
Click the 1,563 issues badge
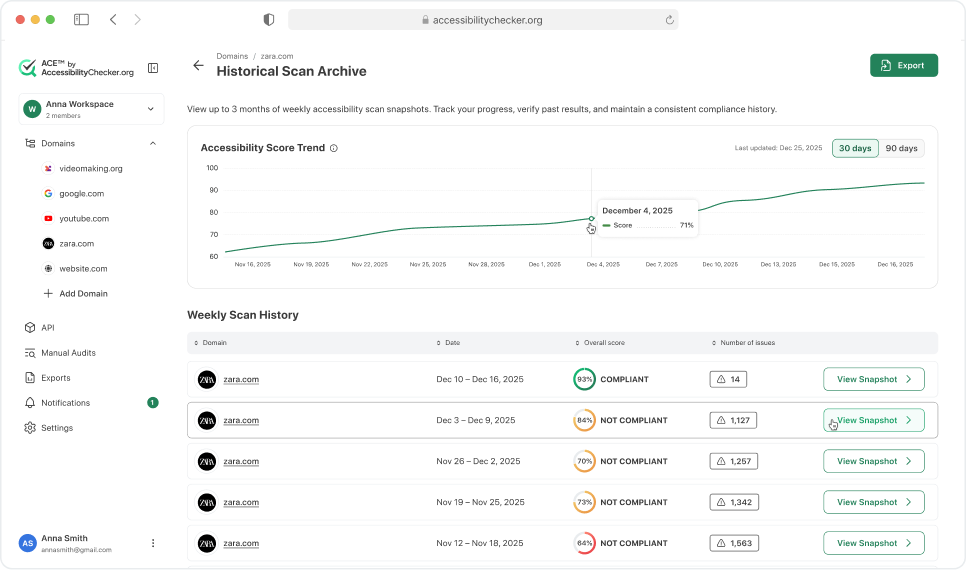click(x=734, y=544)
